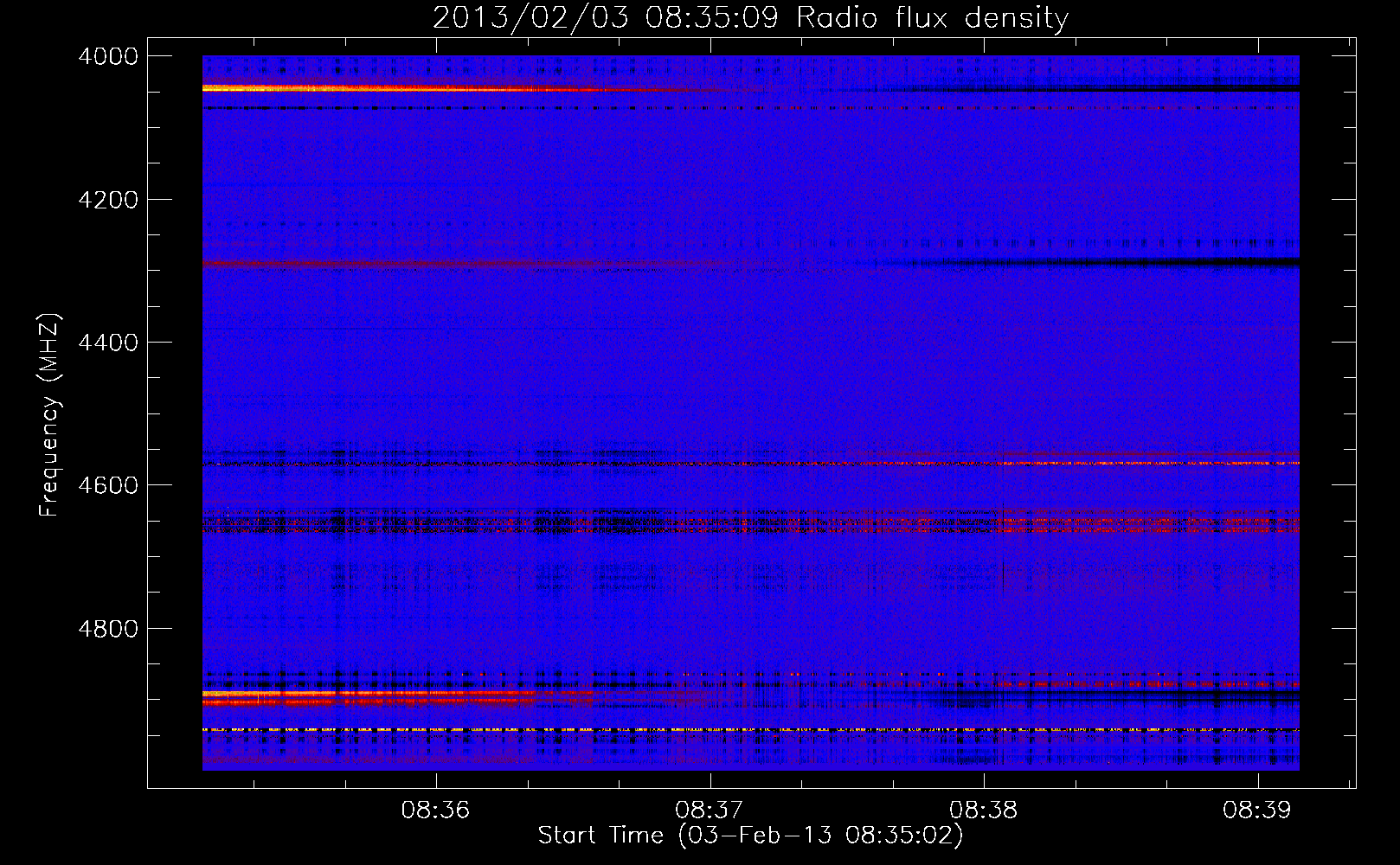The width and height of the screenshot is (1400, 865).
Task: Click the 4000 frequency axis label
Action: pos(108,56)
